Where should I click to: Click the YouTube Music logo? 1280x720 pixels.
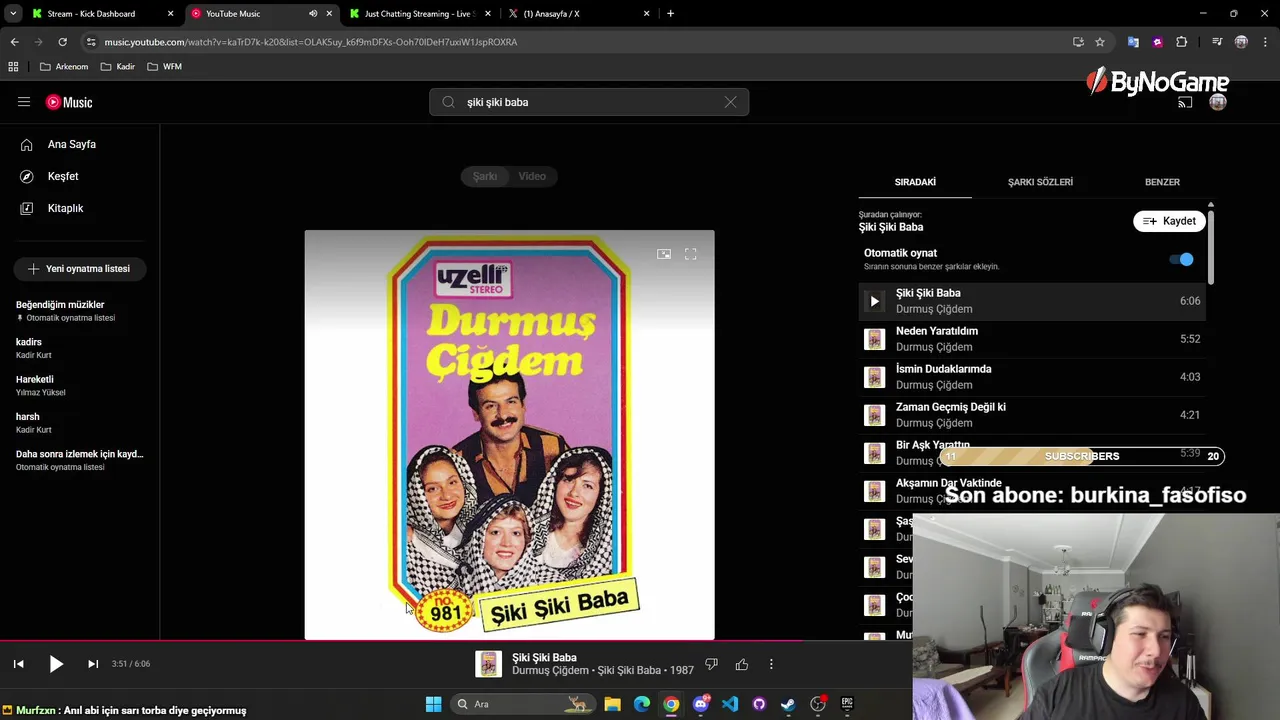(69, 102)
